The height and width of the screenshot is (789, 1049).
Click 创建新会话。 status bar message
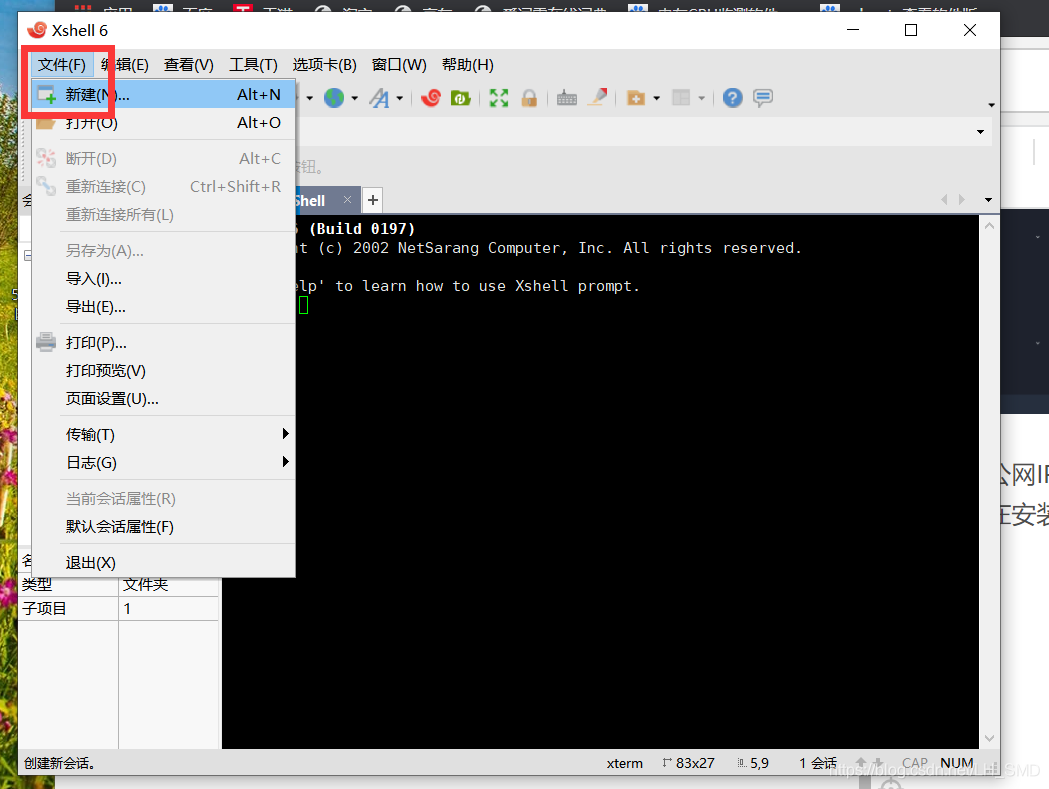pos(60,764)
